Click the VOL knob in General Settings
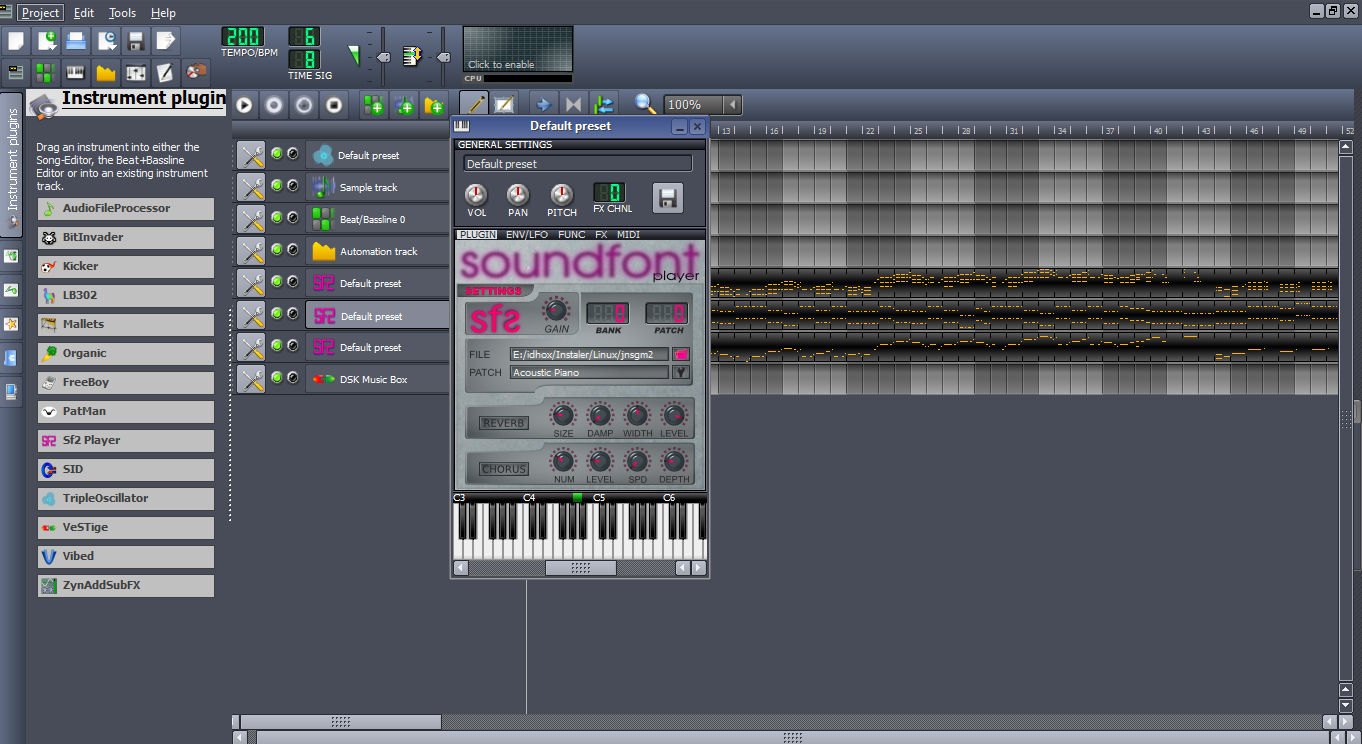The height and width of the screenshot is (744, 1362). coord(476,195)
